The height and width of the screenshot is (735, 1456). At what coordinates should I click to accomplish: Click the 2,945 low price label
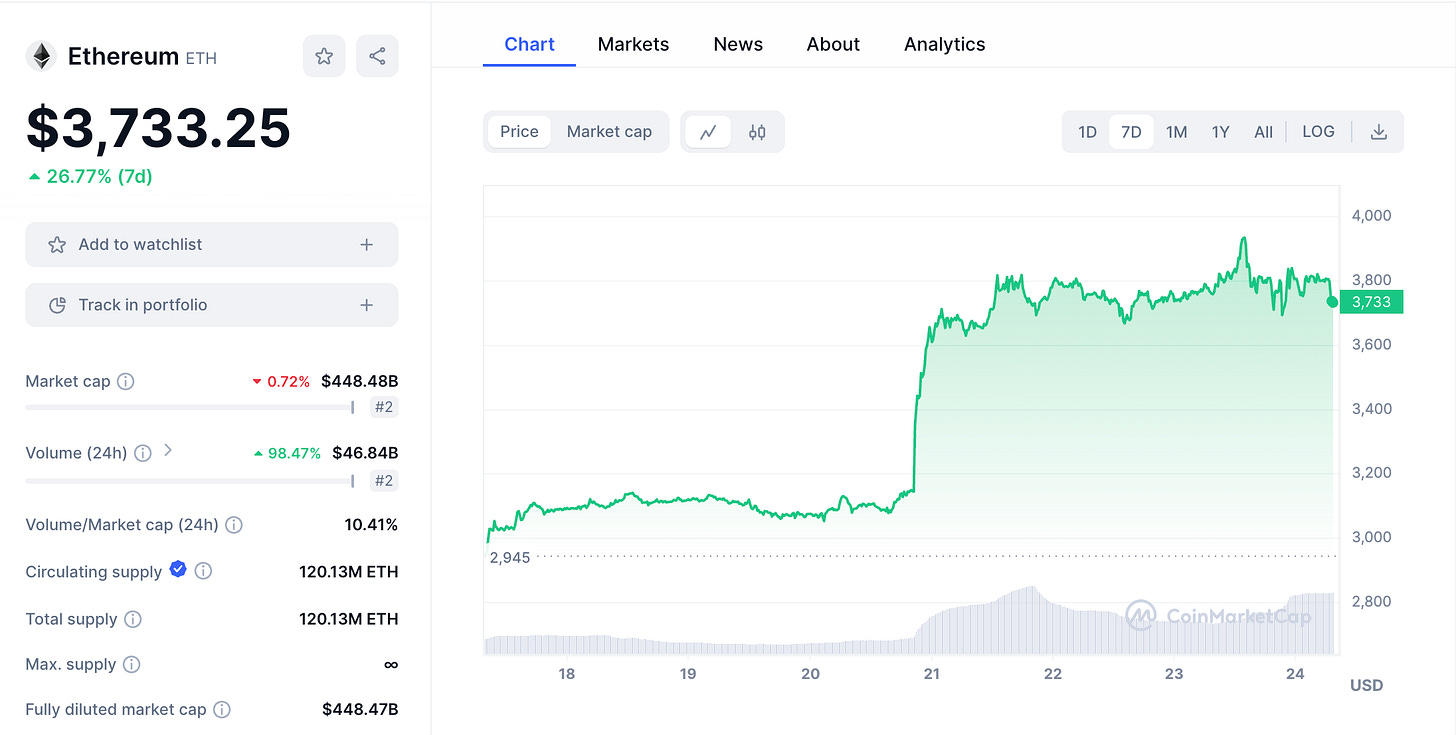[510, 557]
